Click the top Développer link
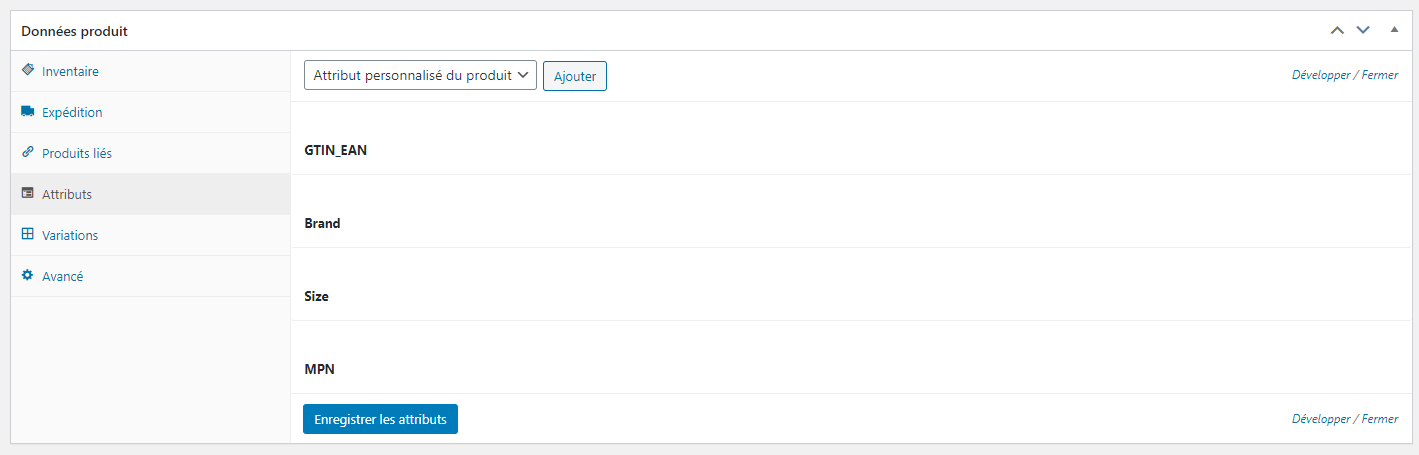 click(1320, 75)
